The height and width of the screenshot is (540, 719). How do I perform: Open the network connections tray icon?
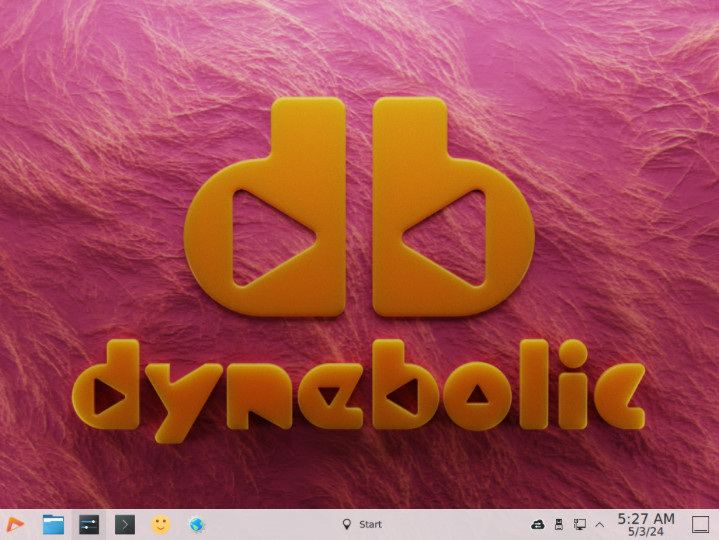[x=580, y=524]
